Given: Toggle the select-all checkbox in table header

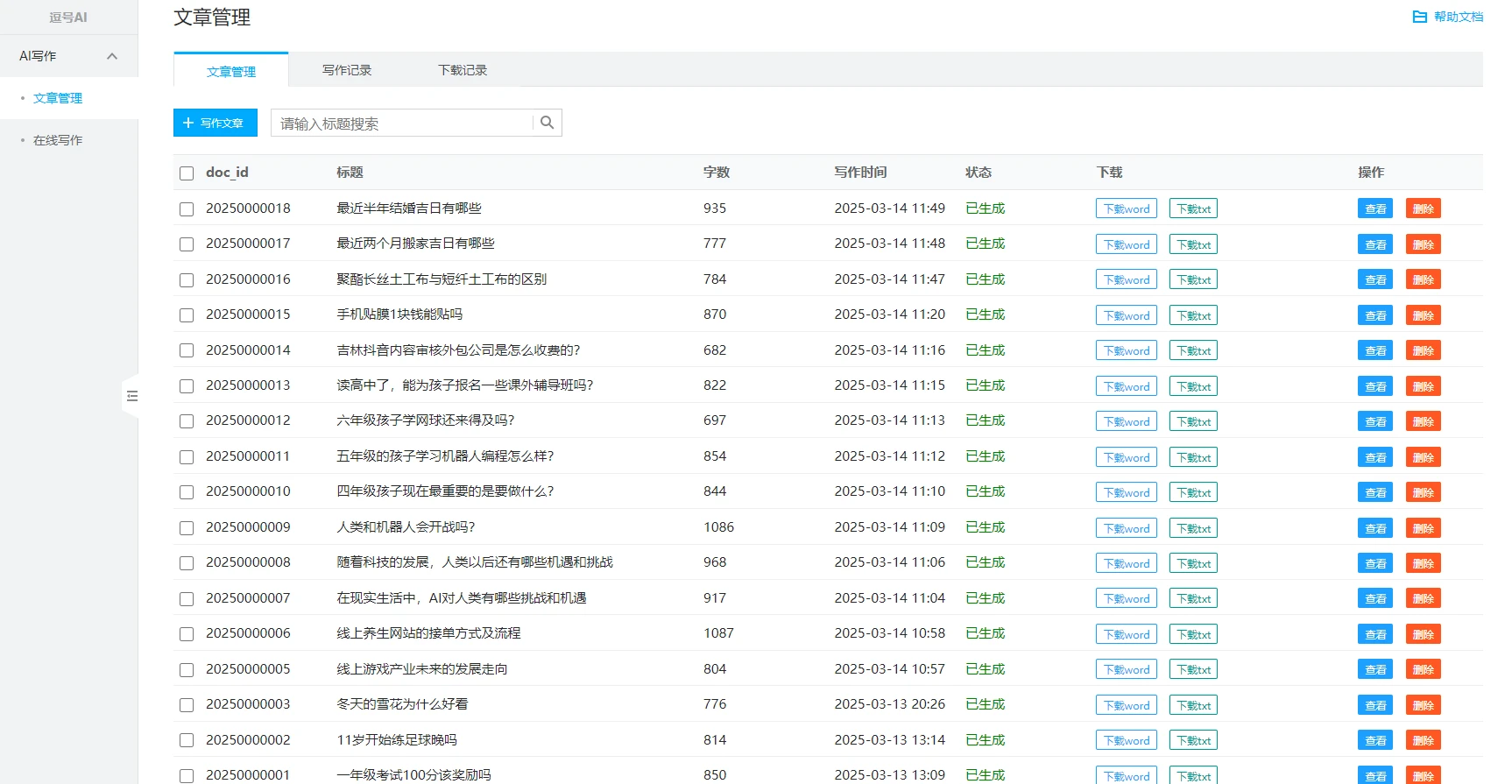Looking at the screenshot, I should [x=187, y=173].
